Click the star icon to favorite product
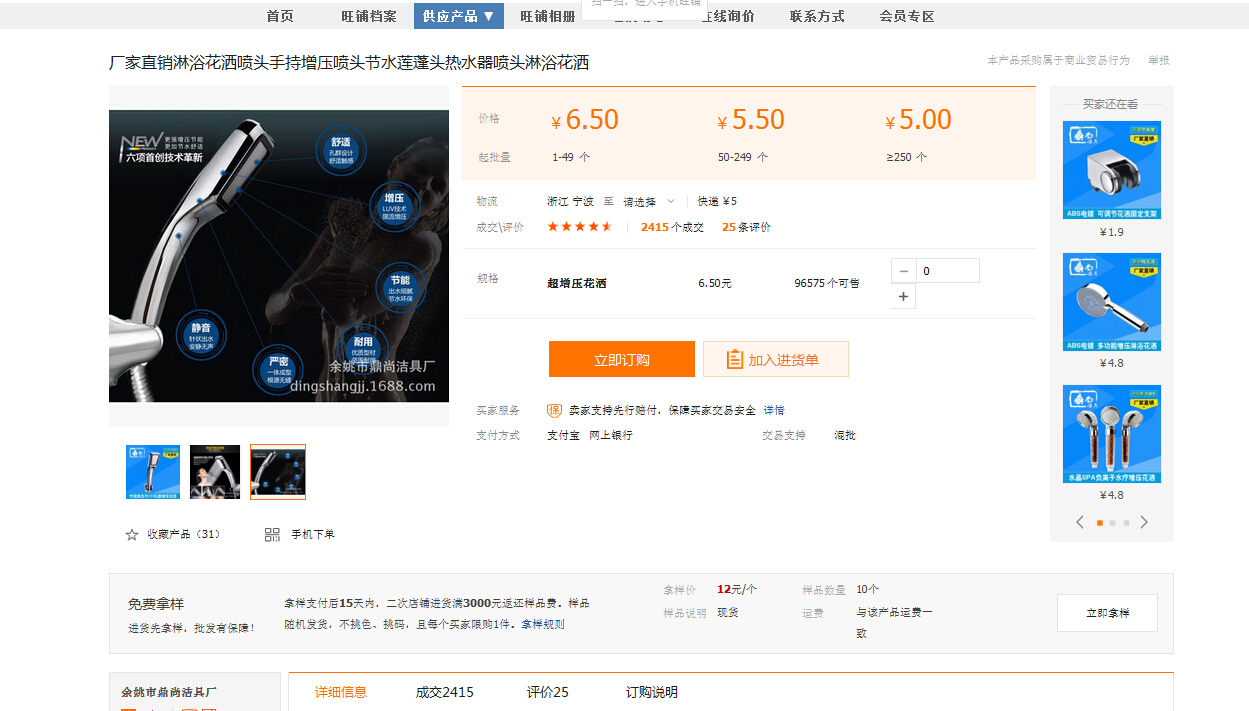Screen dimensions: 1249x711 [x=132, y=535]
